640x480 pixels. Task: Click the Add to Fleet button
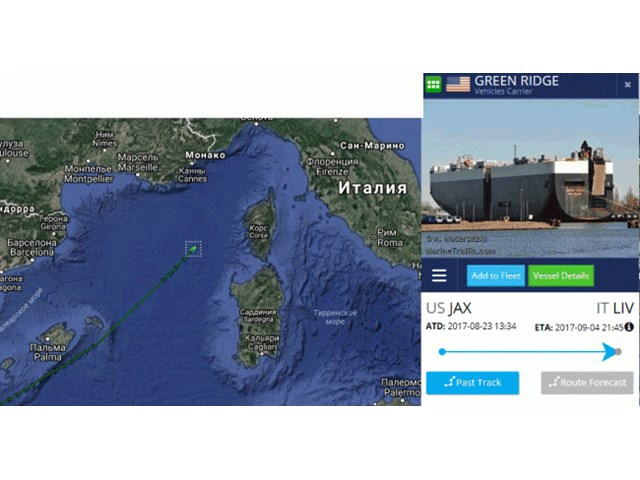pos(496,276)
